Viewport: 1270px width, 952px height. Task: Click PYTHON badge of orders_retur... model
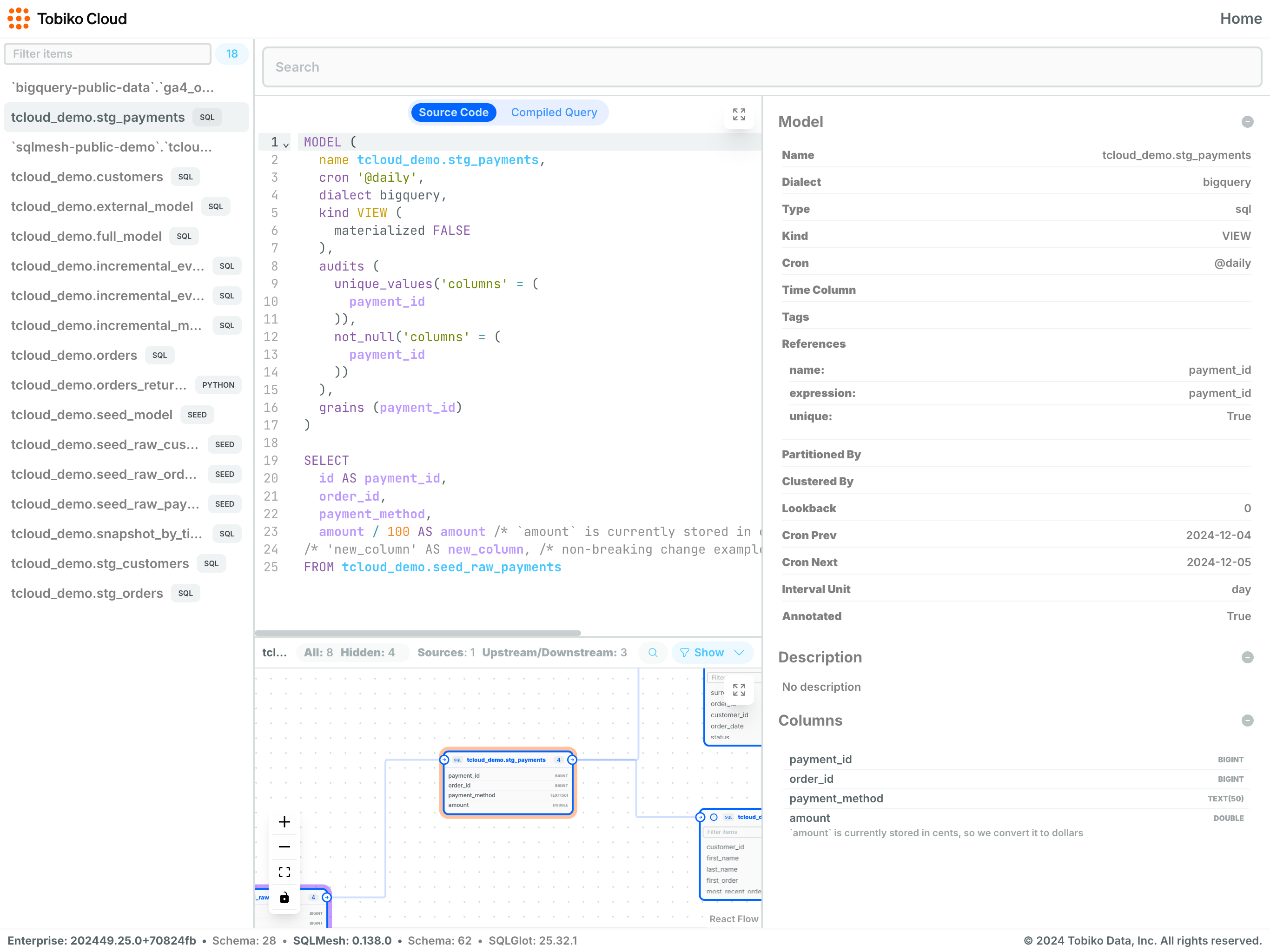pyautogui.click(x=218, y=385)
